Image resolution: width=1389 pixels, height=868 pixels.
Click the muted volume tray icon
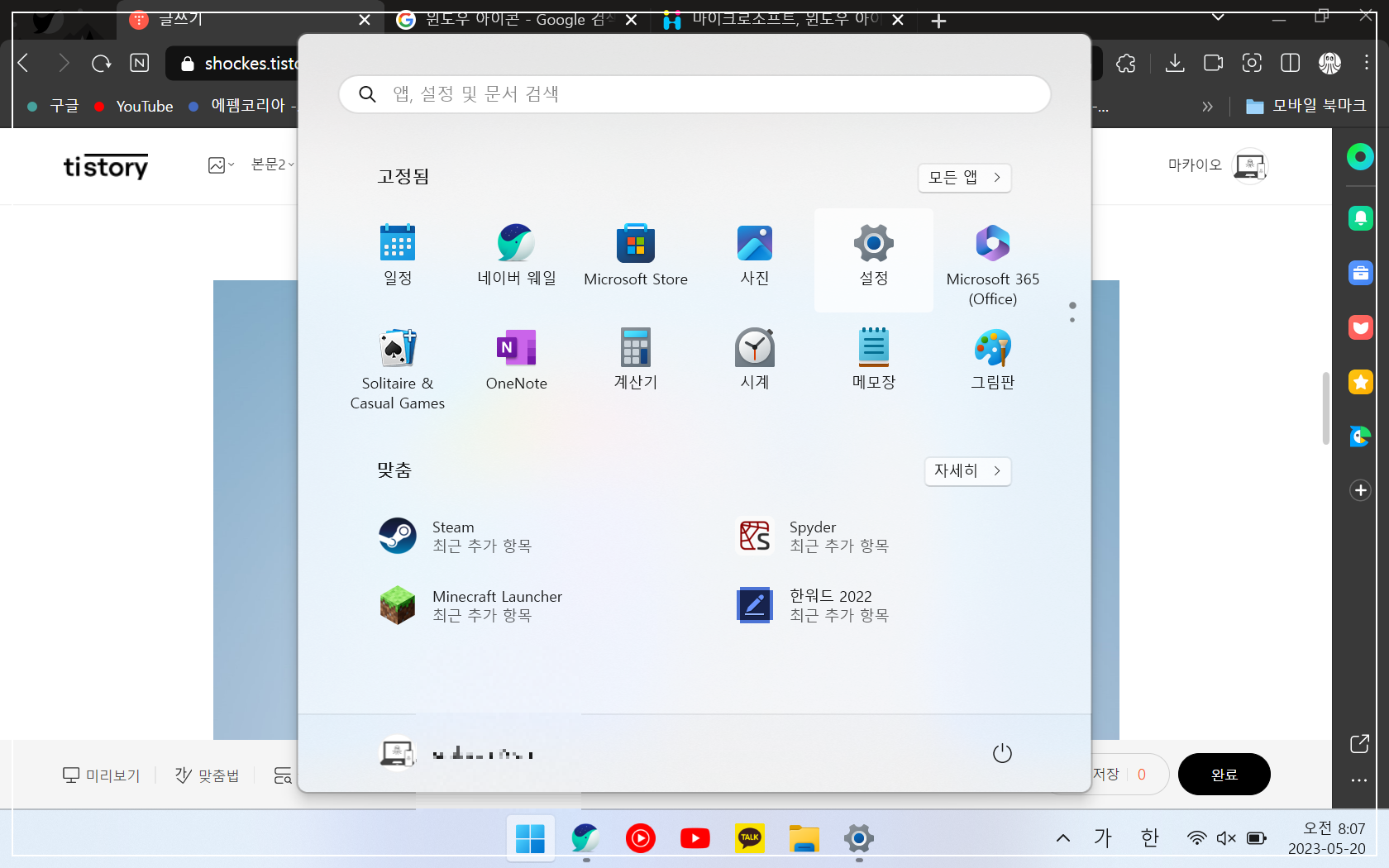[x=1226, y=838]
